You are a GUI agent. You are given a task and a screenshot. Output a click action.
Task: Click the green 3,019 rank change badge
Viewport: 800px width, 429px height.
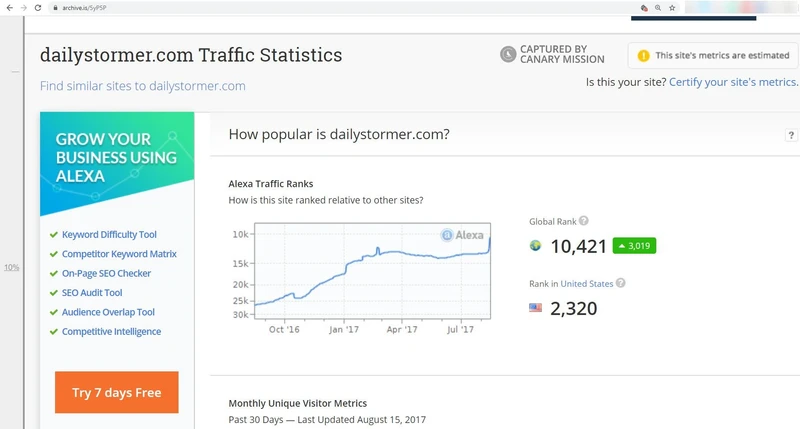pyautogui.click(x=634, y=246)
